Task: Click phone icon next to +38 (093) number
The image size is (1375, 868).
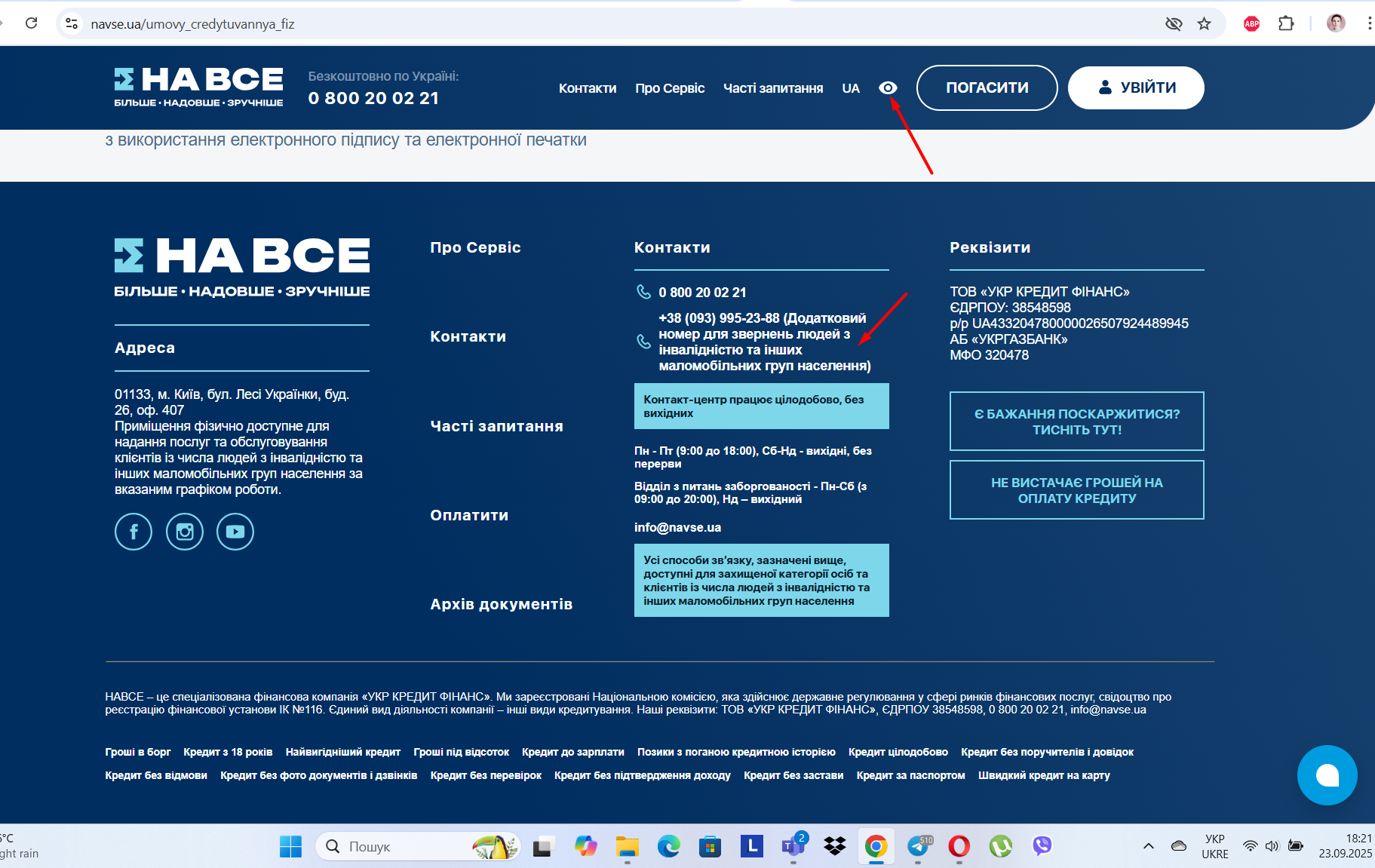Action: tap(643, 342)
